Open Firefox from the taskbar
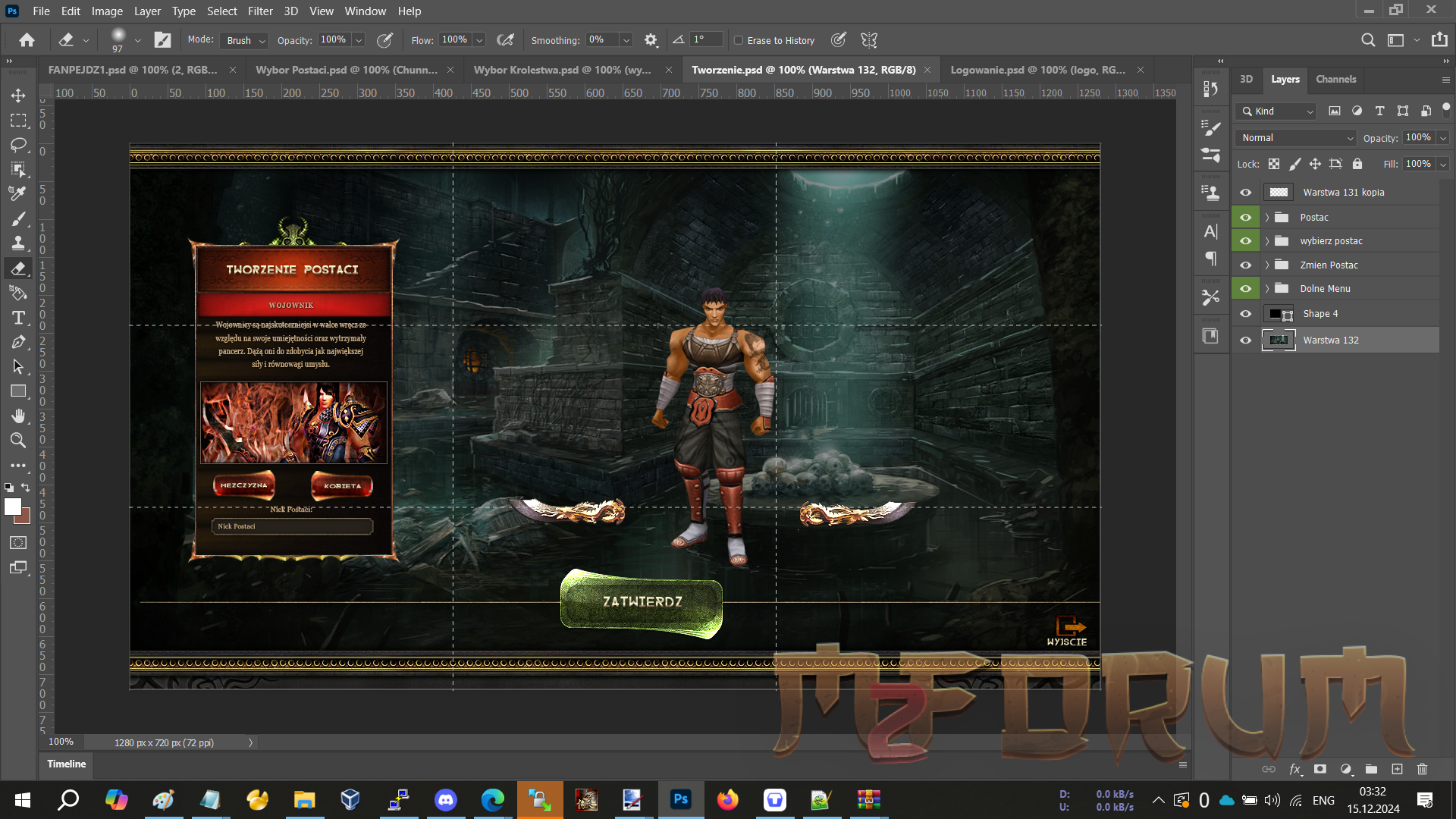1456x819 pixels. (x=727, y=799)
